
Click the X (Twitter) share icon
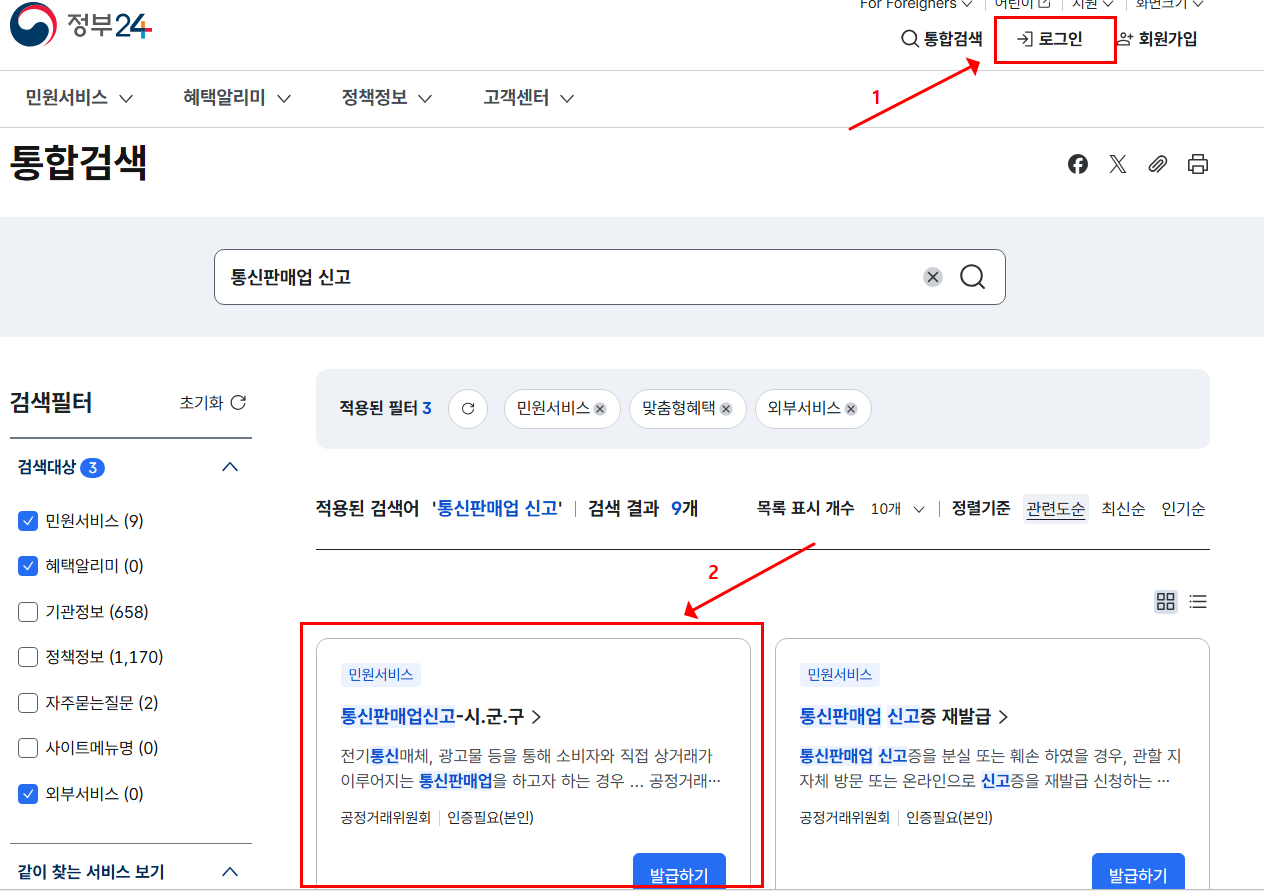pos(1117,164)
